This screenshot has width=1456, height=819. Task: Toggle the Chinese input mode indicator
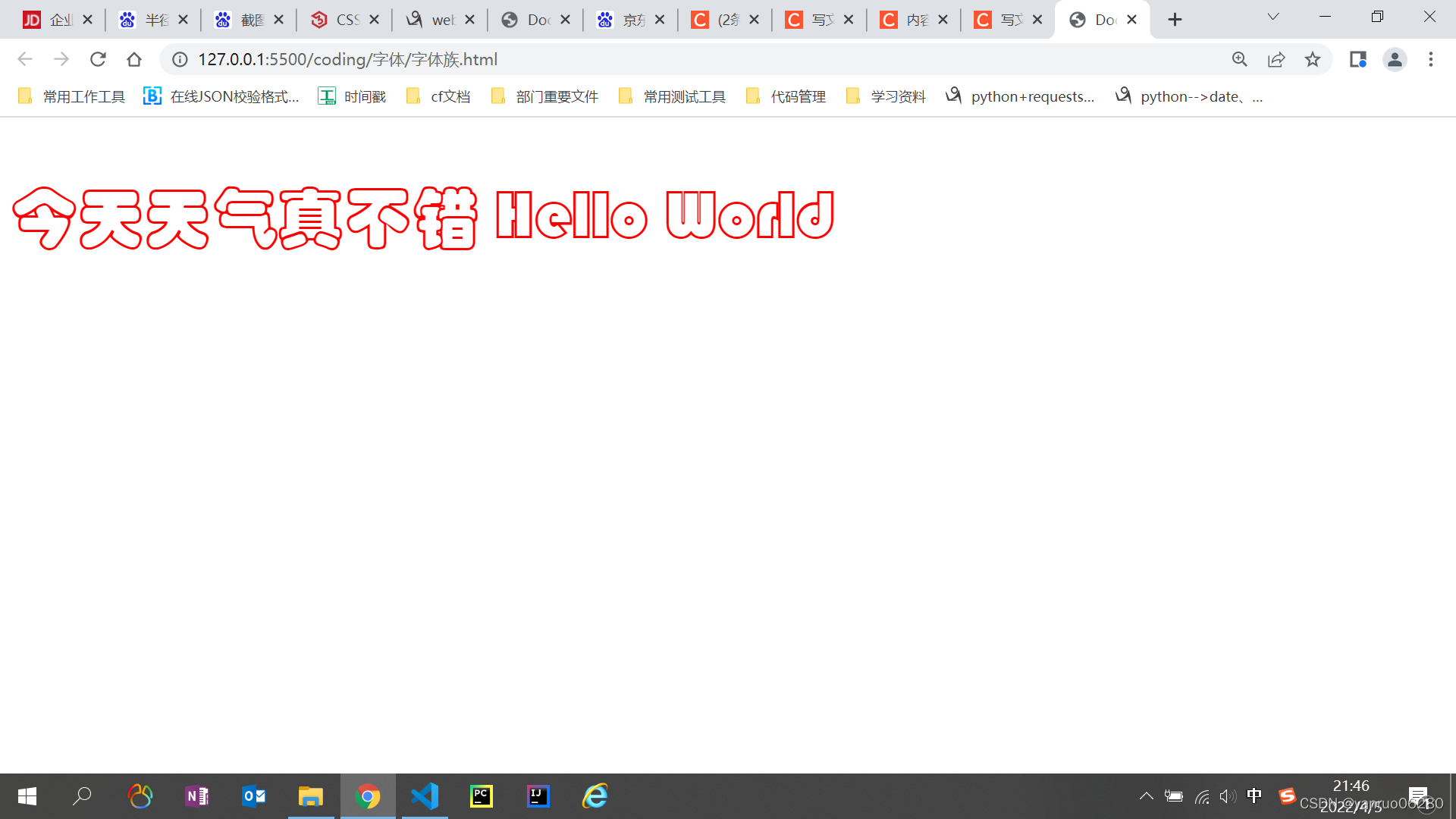[x=1254, y=795]
